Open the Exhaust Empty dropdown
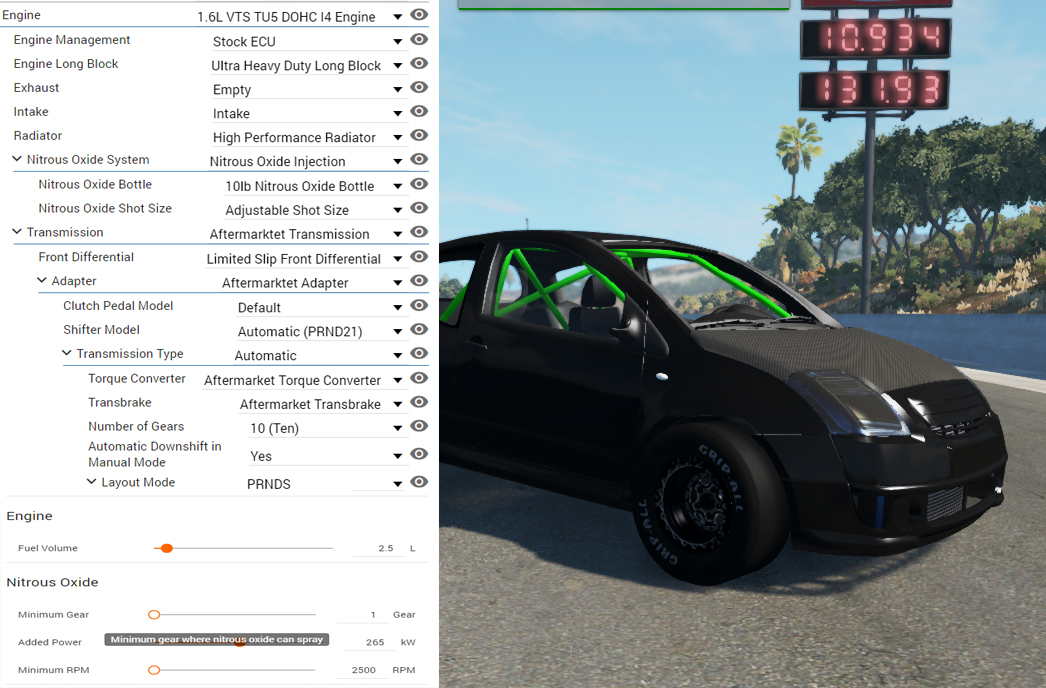The image size is (1046, 688). (x=308, y=89)
